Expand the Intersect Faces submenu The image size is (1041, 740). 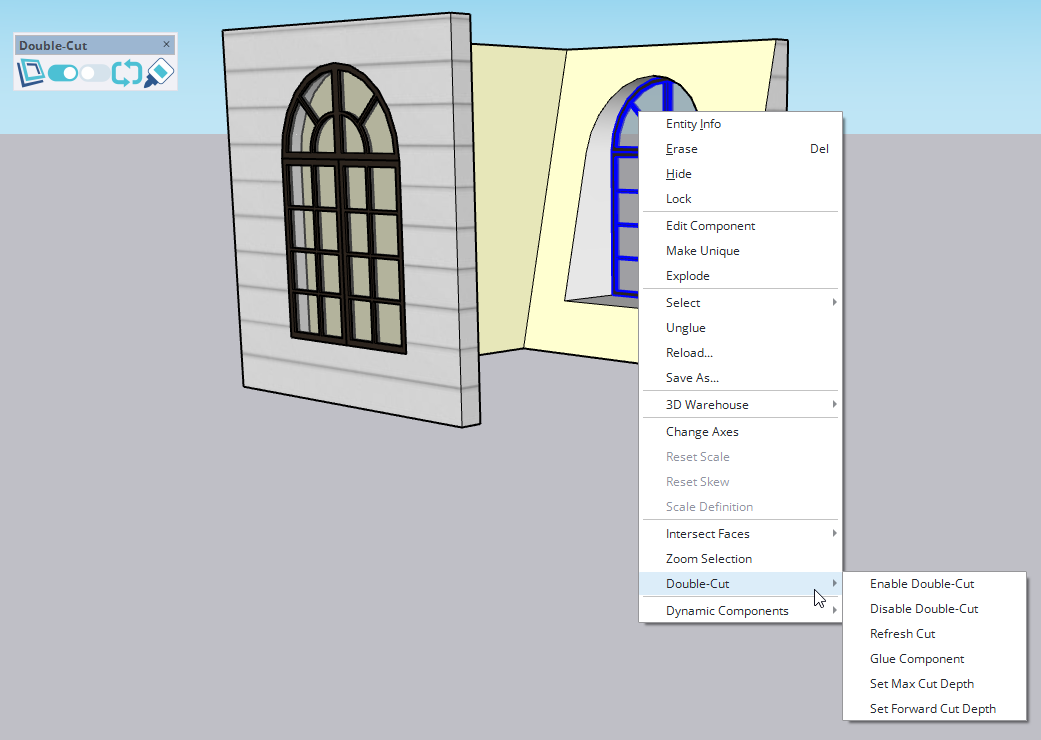[740, 534]
